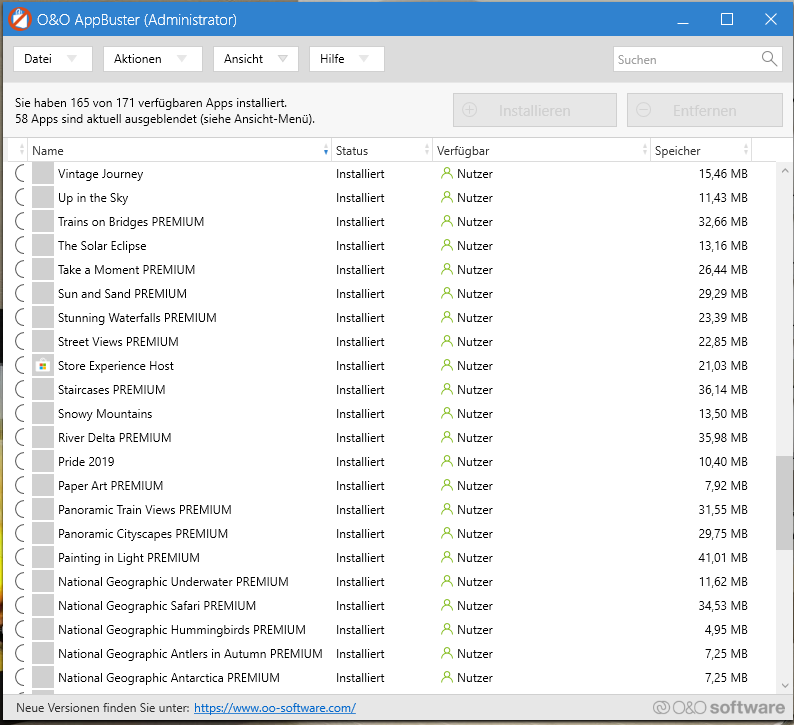794x725 pixels.
Task: Click the Nutzer label in Sun and Sand row
Action: click(474, 294)
